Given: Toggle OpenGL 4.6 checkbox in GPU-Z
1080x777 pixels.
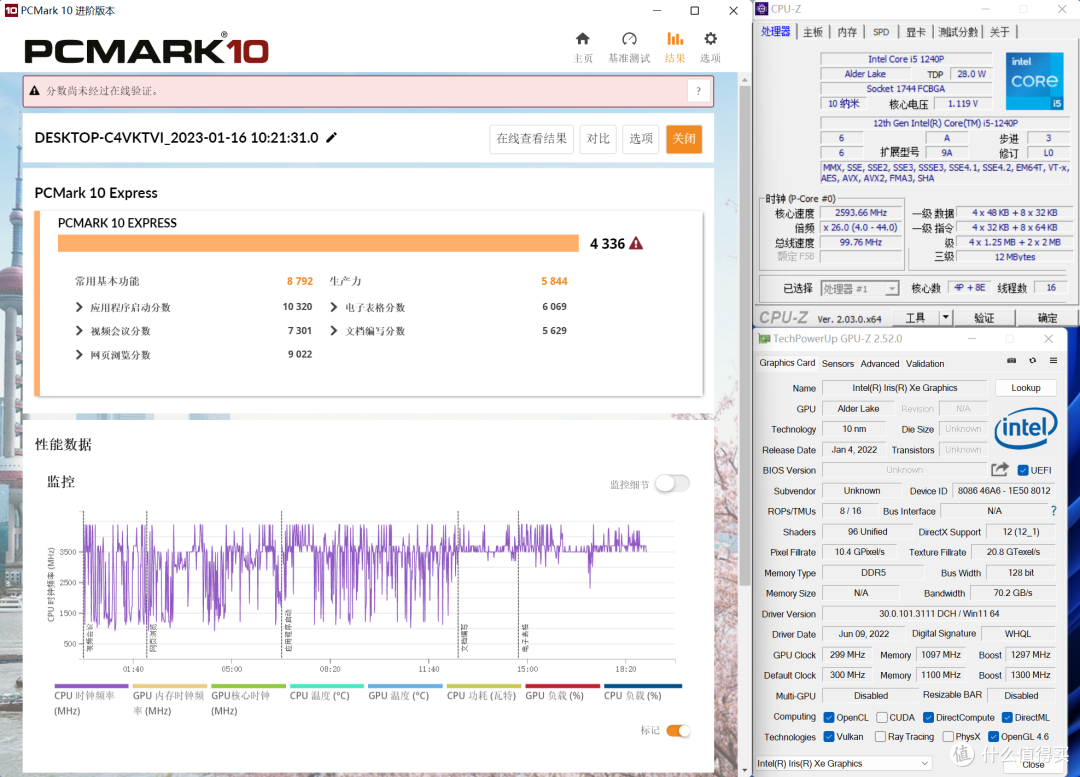Looking at the screenshot, I should (993, 736).
